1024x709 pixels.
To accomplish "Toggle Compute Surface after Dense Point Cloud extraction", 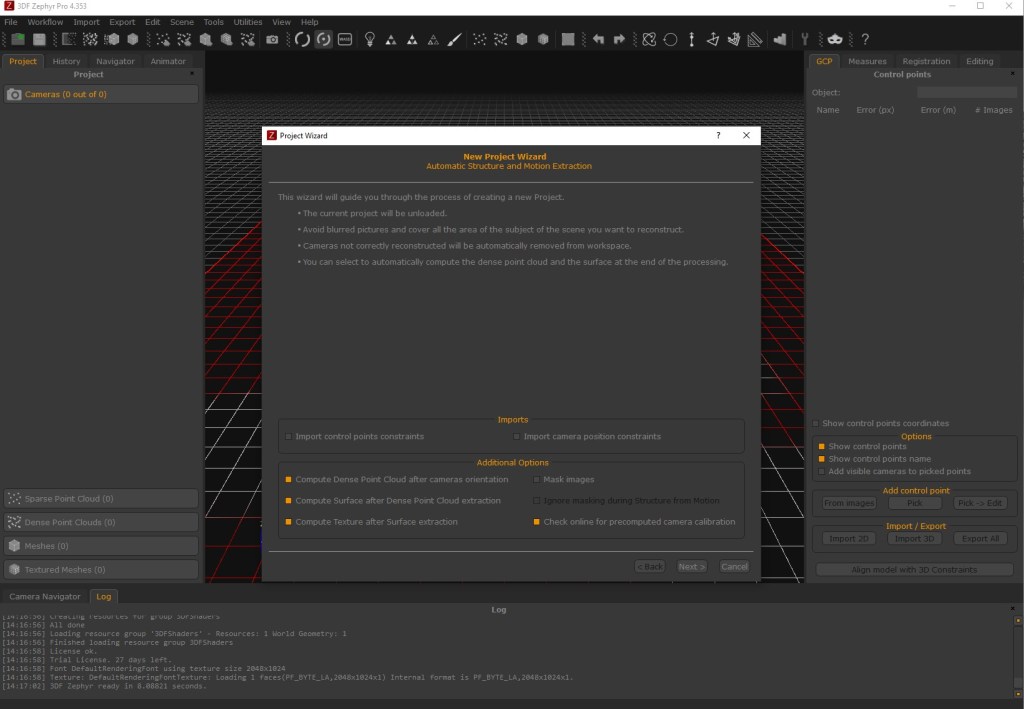I will pyautogui.click(x=288, y=501).
